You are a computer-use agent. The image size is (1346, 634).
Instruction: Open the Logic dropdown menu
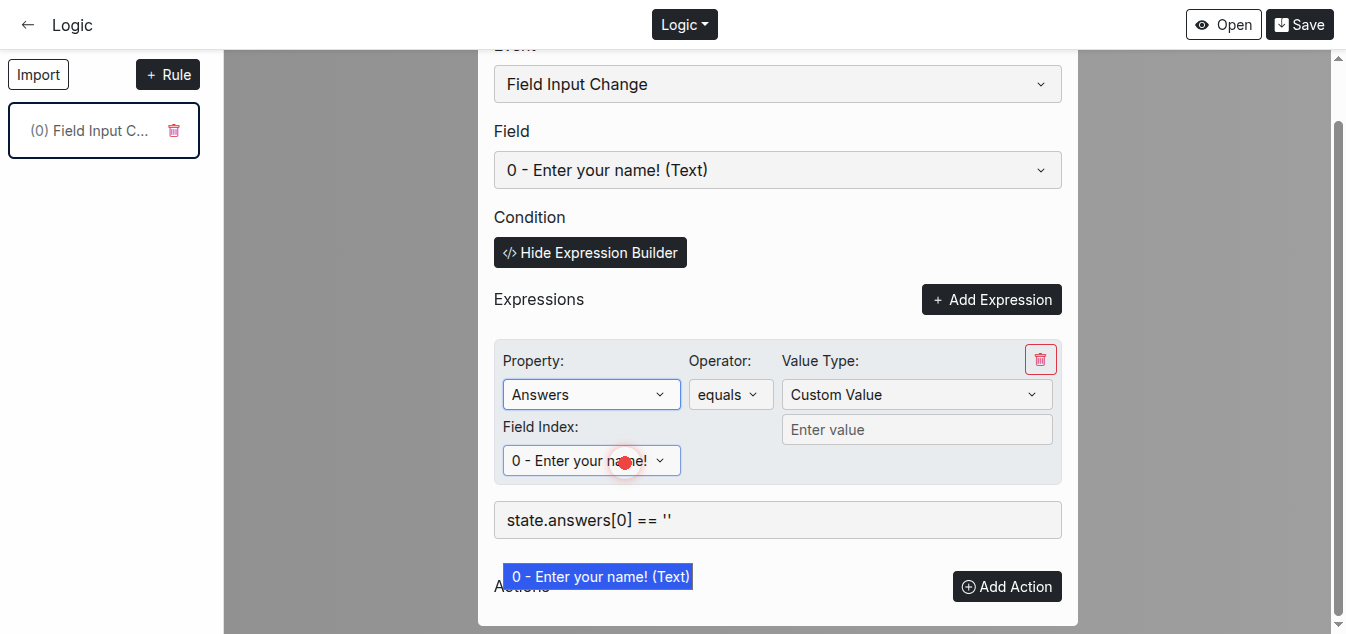tap(684, 25)
